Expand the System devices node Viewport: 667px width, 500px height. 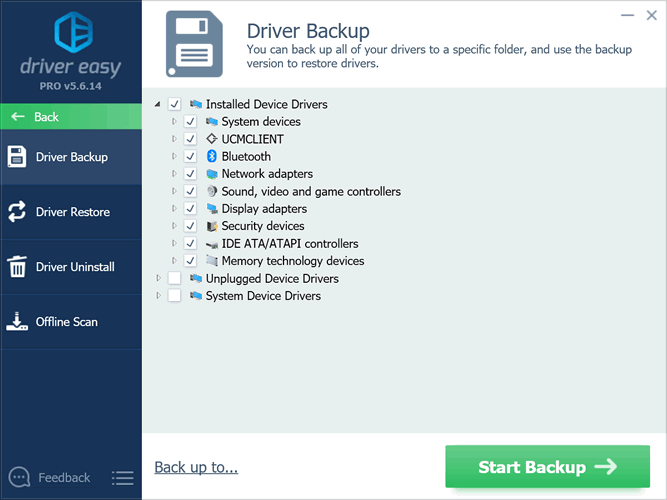[x=174, y=122]
